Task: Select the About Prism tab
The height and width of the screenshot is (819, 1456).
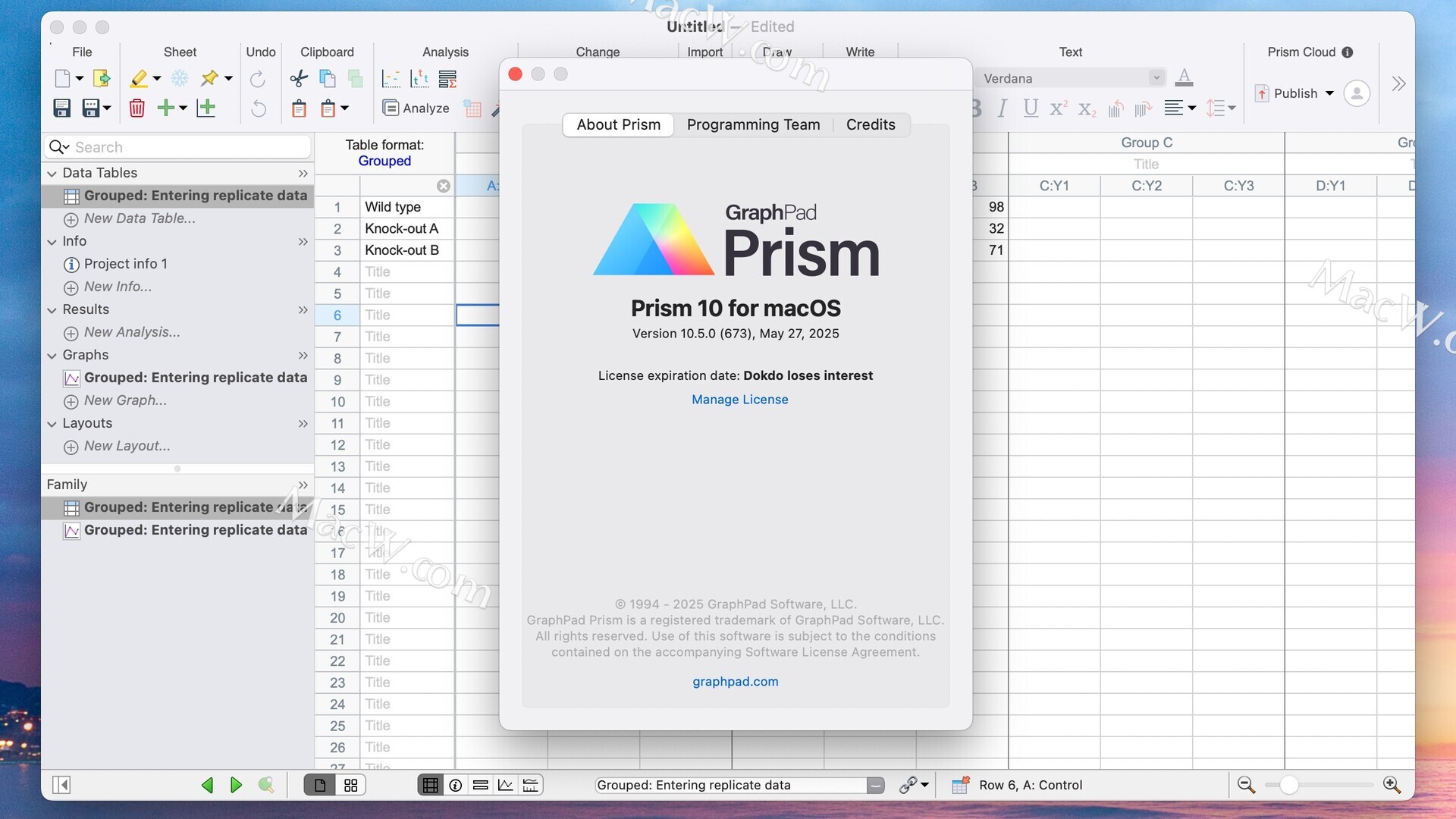Action: 618,124
